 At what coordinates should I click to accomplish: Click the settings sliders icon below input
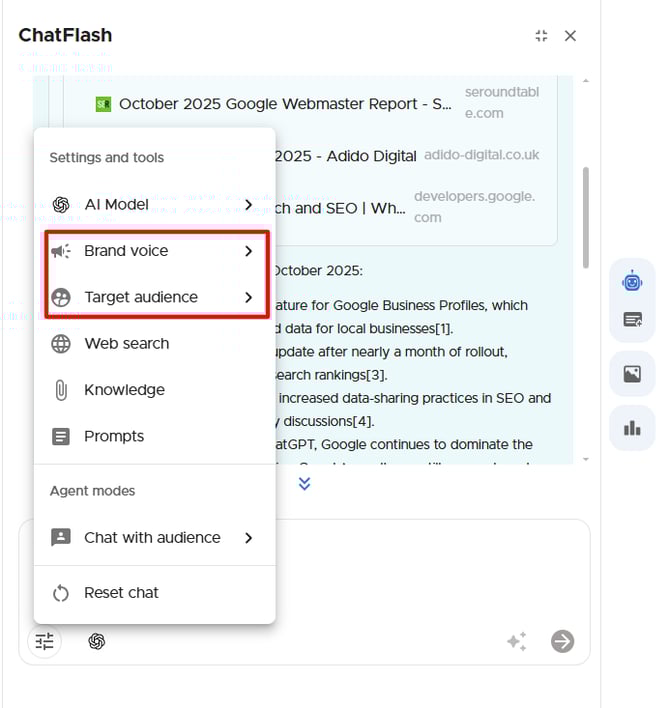(45, 641)
